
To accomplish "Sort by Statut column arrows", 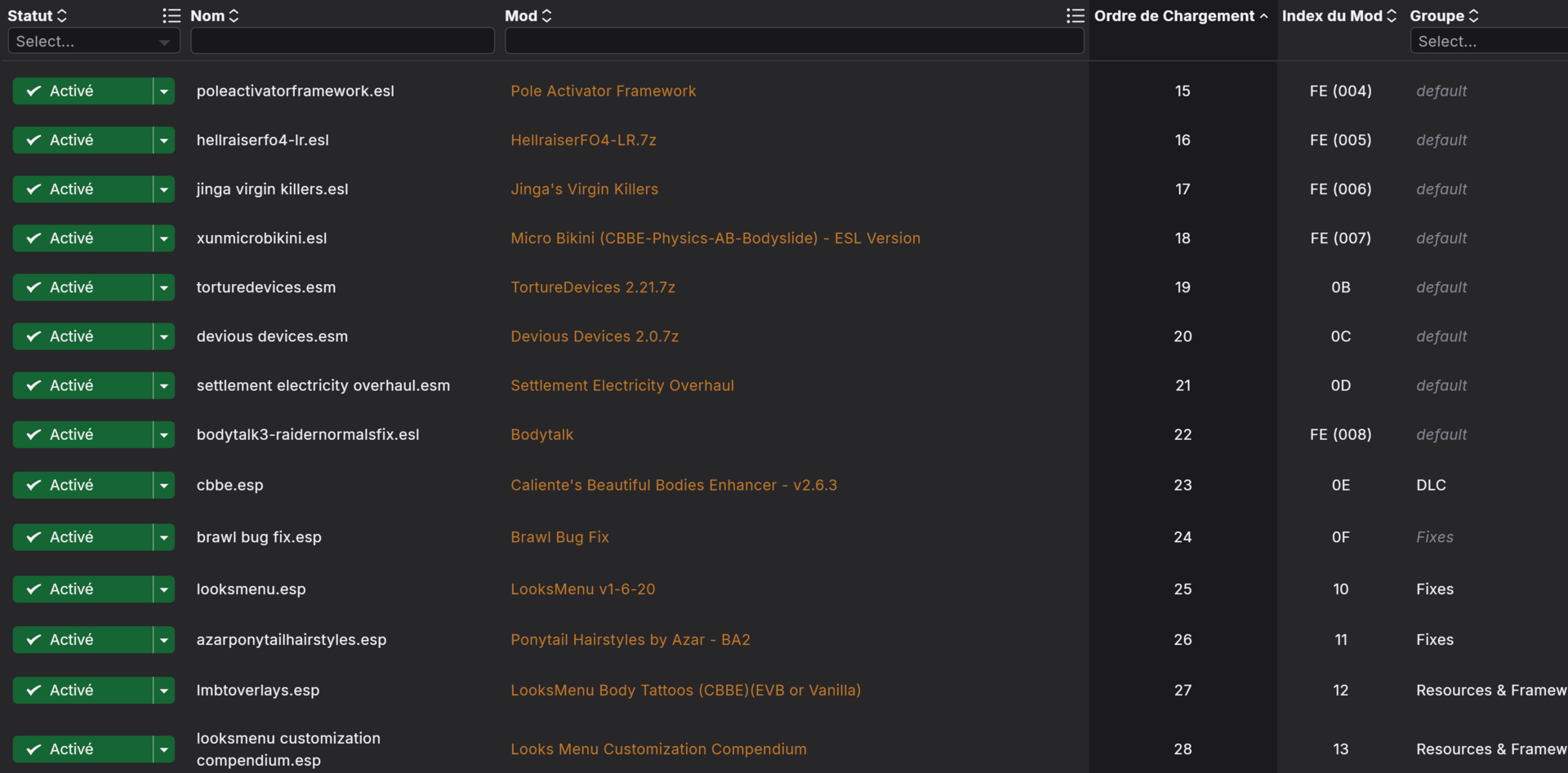I will (62, 16).
